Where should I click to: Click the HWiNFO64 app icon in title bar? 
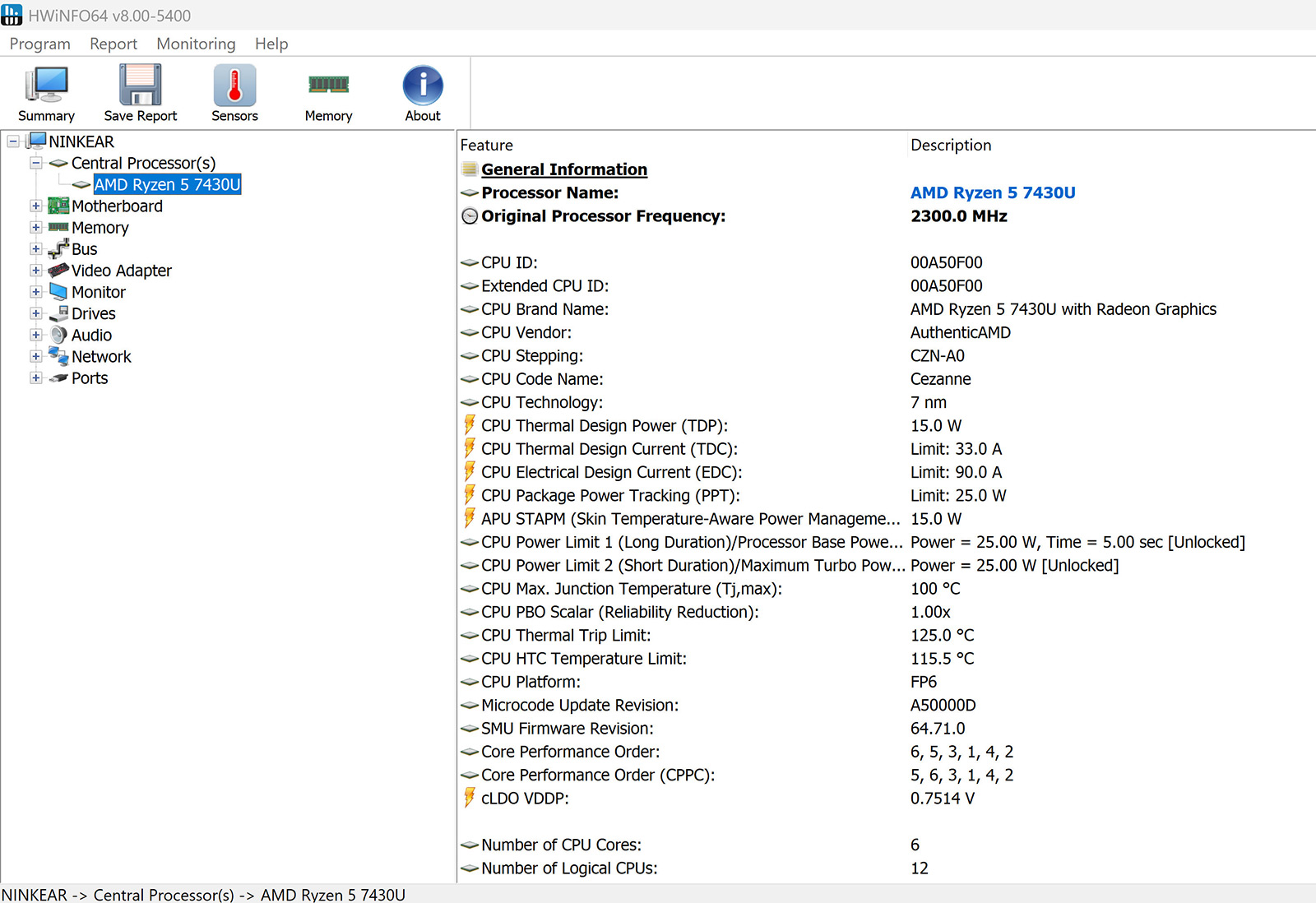[x=12, y=15]
